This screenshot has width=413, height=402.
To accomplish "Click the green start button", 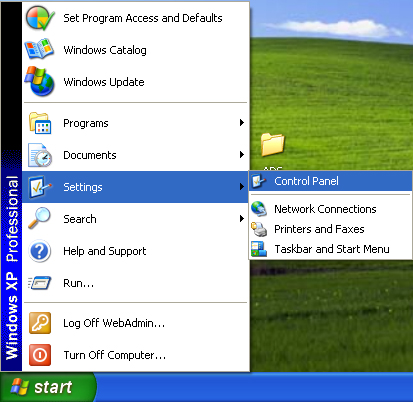I will (48, 387).
